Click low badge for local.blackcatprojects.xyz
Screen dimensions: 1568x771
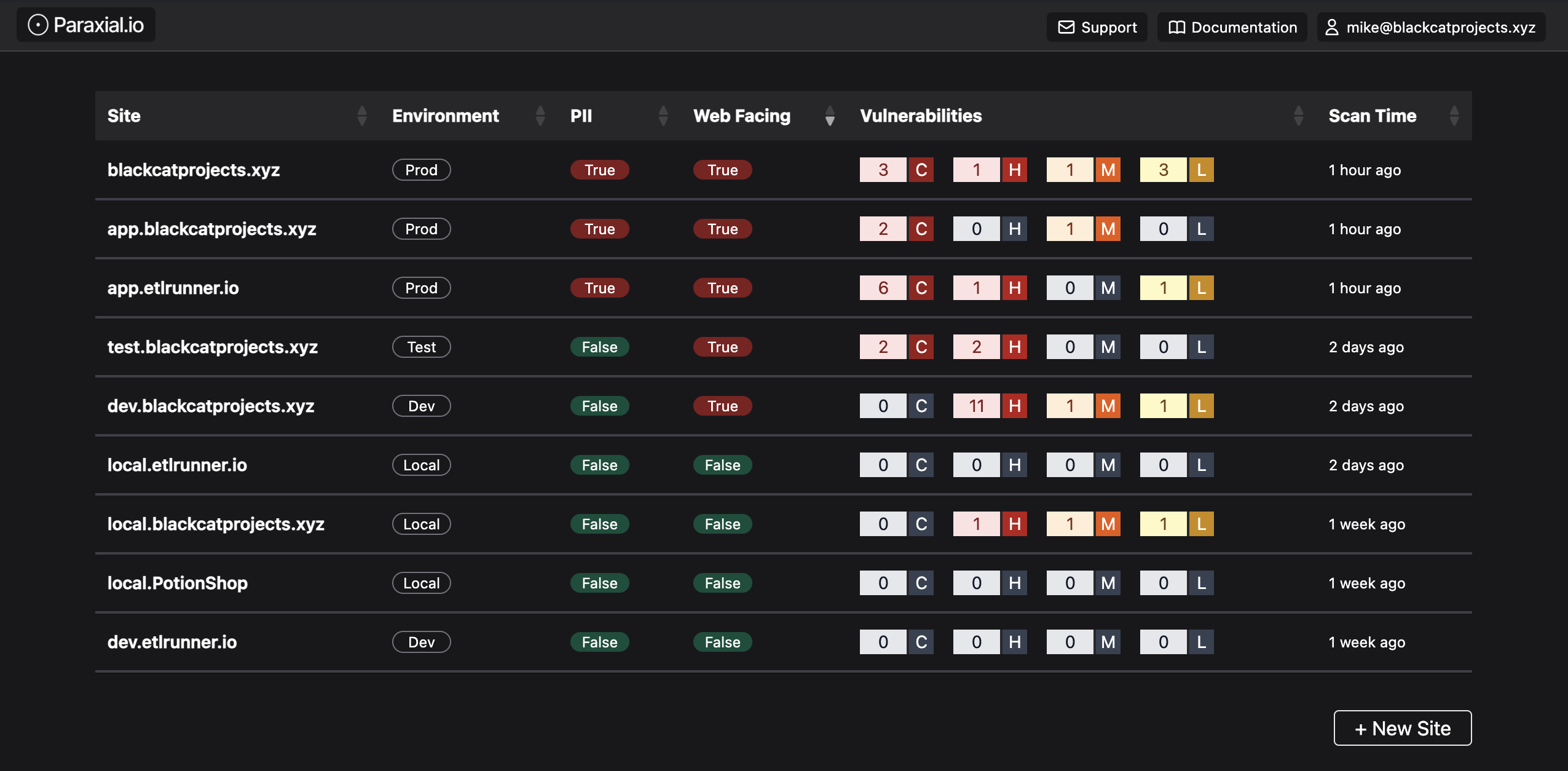1177,524
